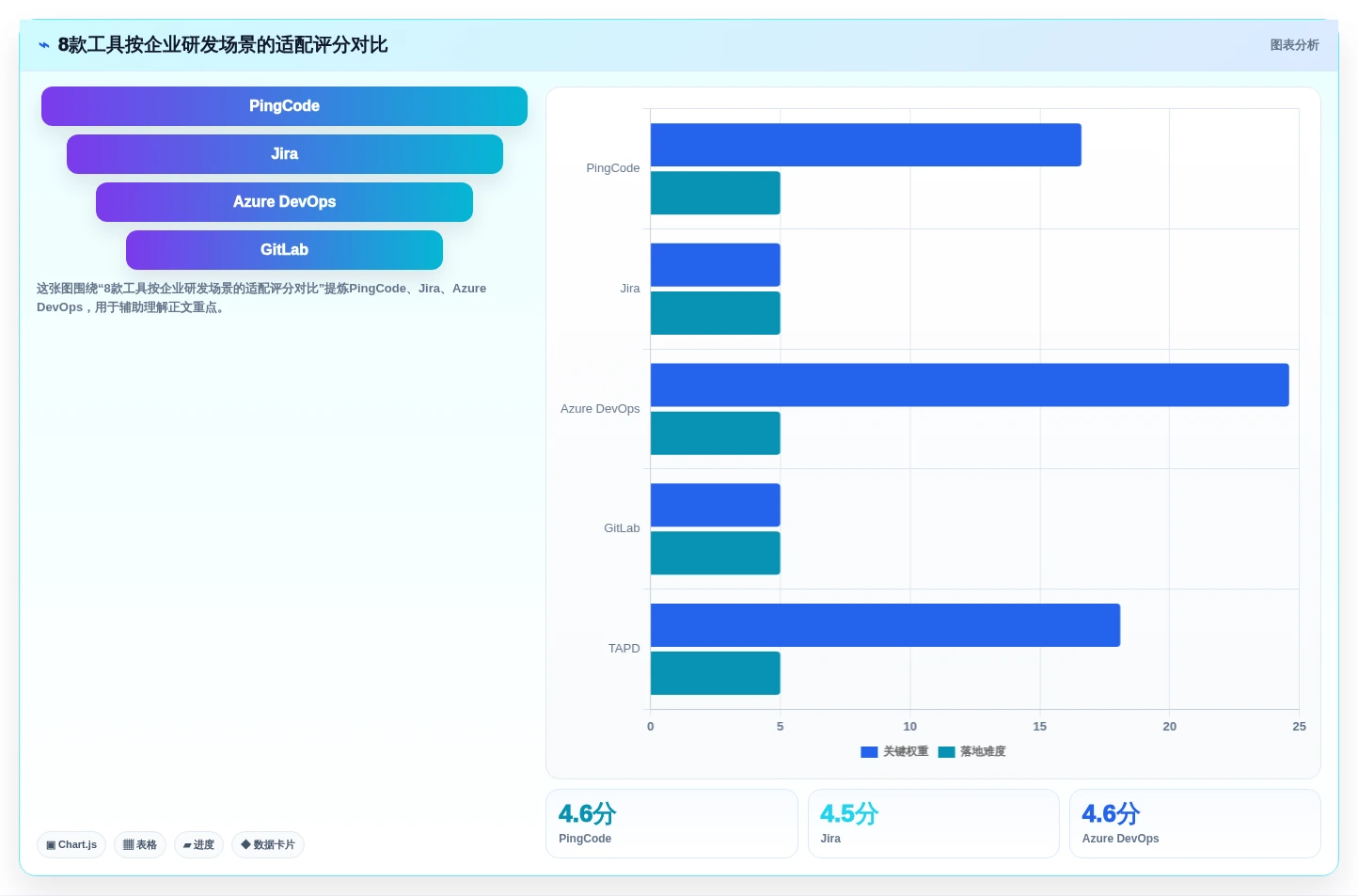1358x896 pixels.
Task: Toggle the 落地难度 legend color box
Action: point(946,752)
